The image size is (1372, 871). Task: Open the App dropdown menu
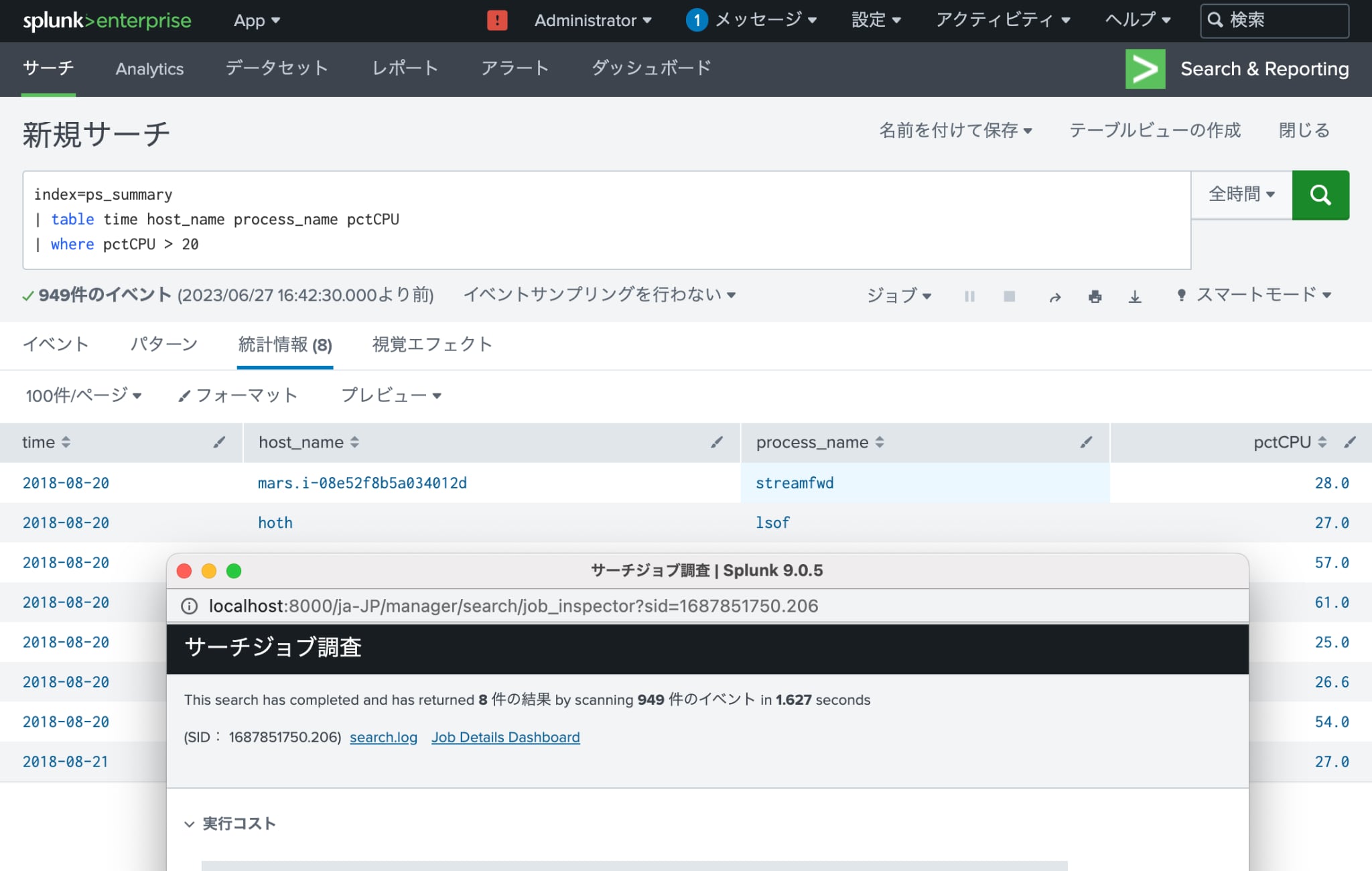(257, 21)
